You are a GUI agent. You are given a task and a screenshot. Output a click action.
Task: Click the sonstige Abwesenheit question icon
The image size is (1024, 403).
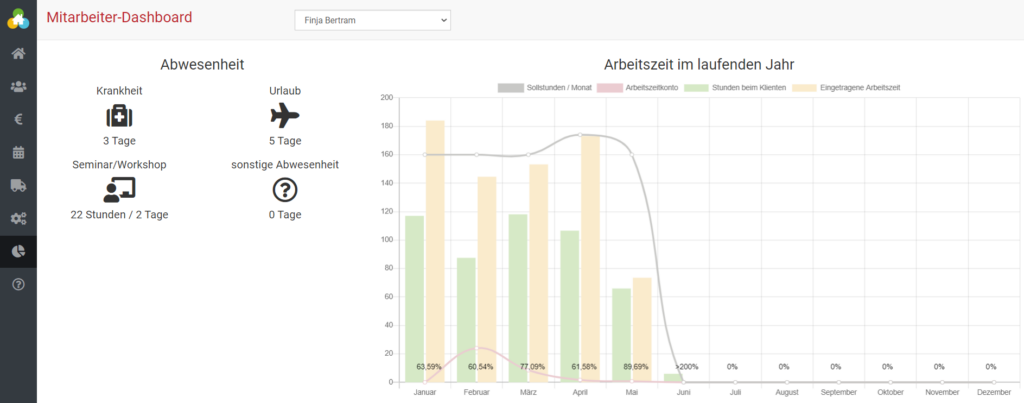(x=285, y=189)
